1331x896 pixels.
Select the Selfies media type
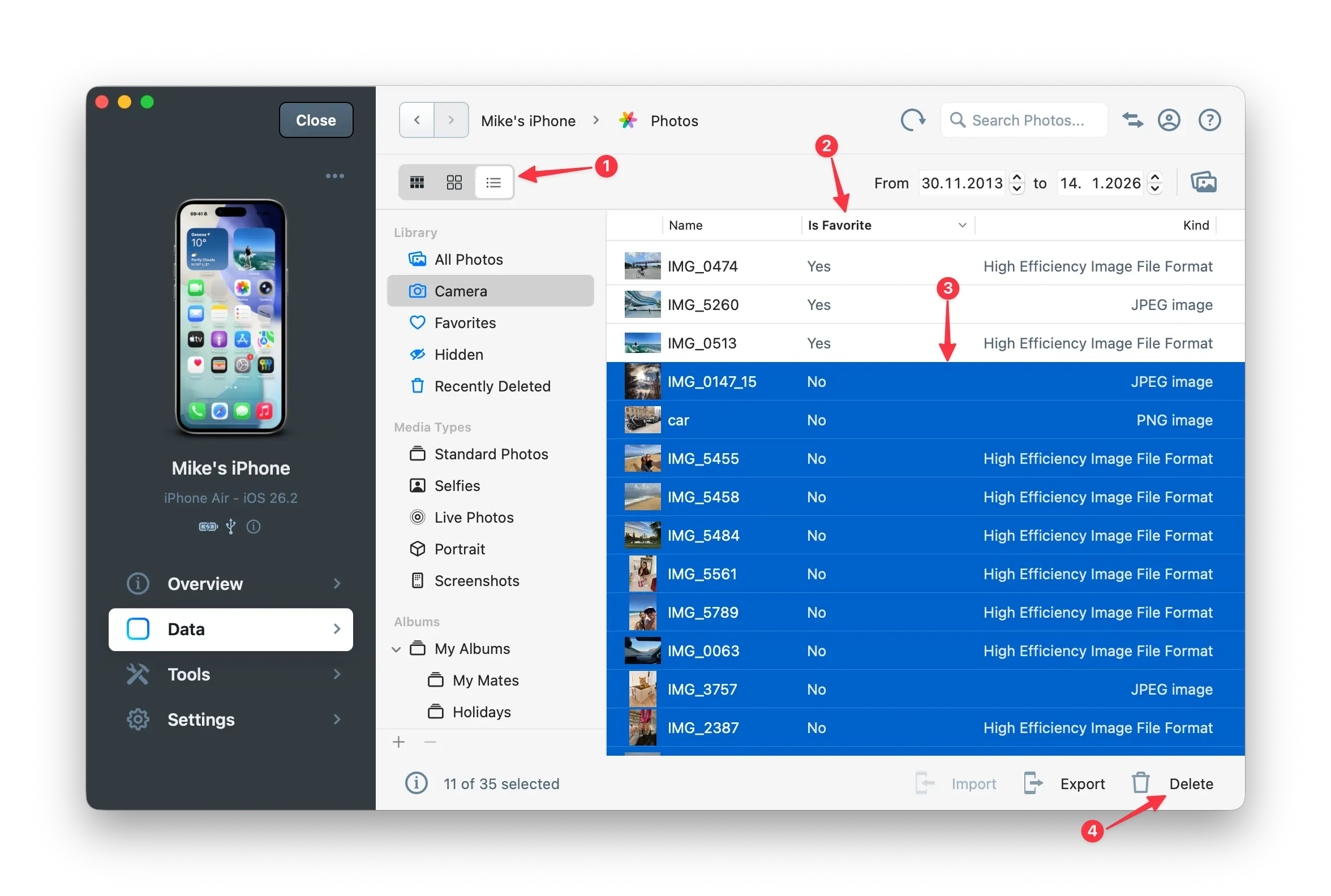(457, 485)
